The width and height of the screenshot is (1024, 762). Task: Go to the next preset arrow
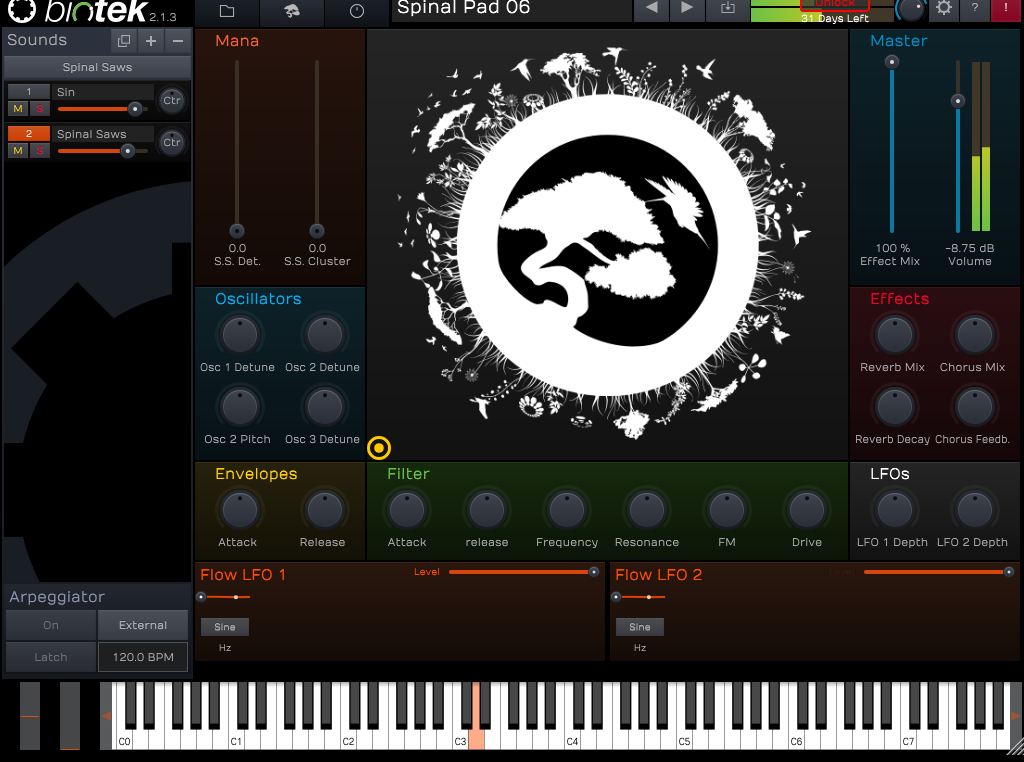tap(687, 9)
